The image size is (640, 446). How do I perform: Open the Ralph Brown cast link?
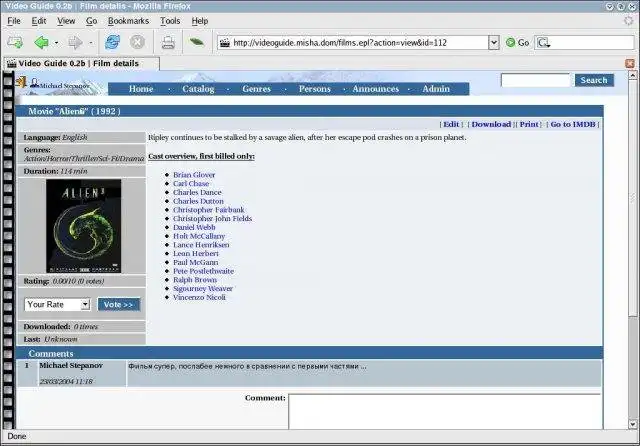(x=195, y=280)
